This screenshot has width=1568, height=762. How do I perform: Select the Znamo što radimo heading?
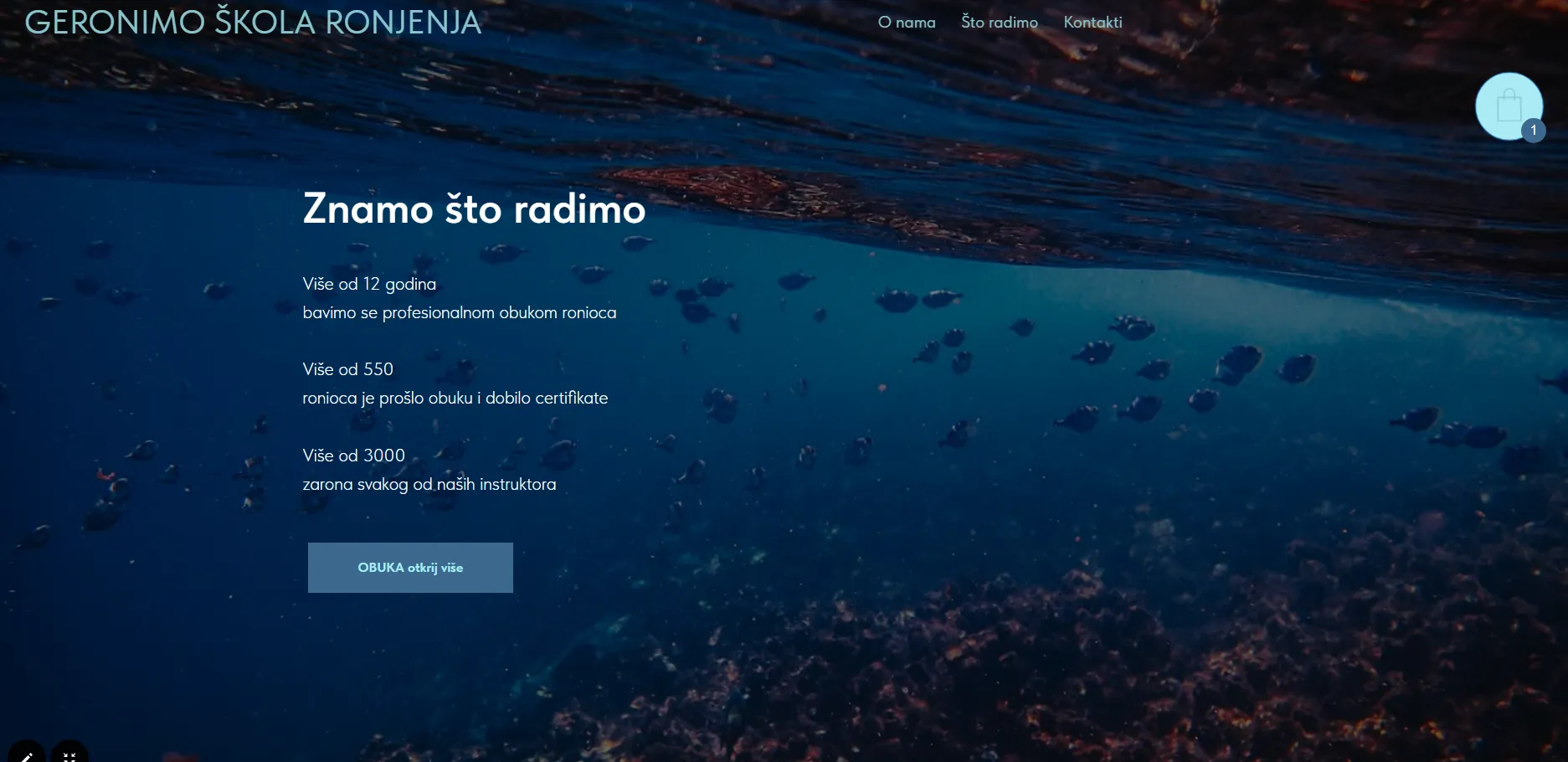(474, 209)
